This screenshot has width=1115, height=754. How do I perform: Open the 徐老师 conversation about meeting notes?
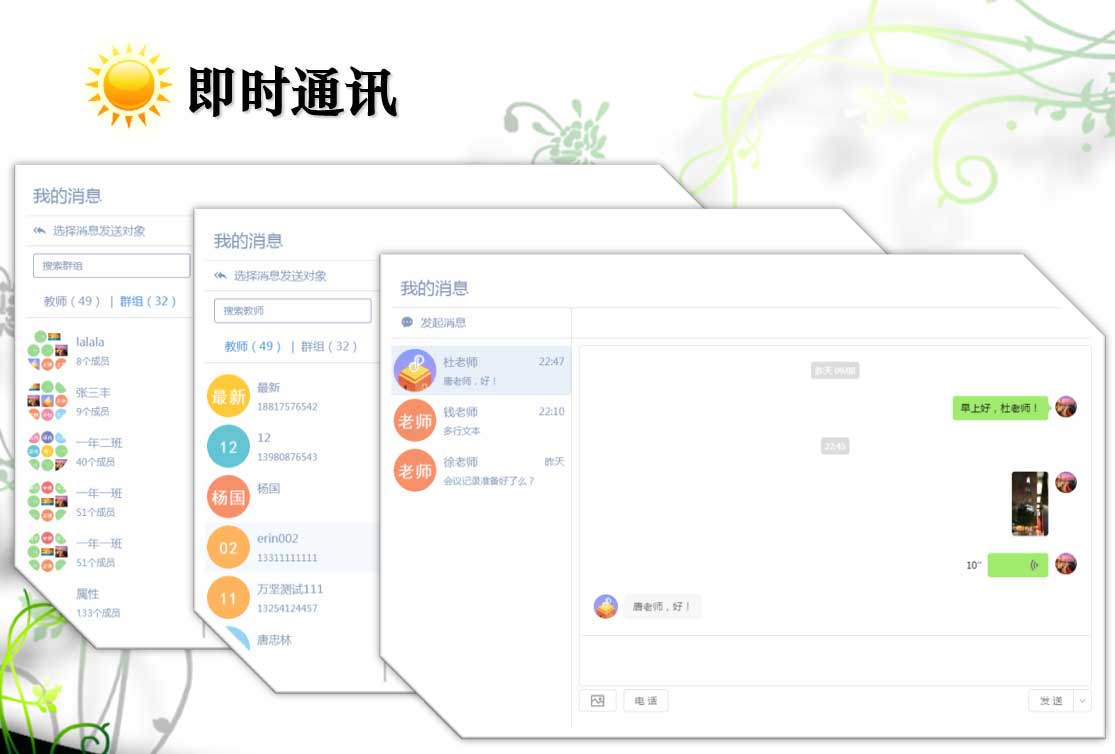(488, 471)
